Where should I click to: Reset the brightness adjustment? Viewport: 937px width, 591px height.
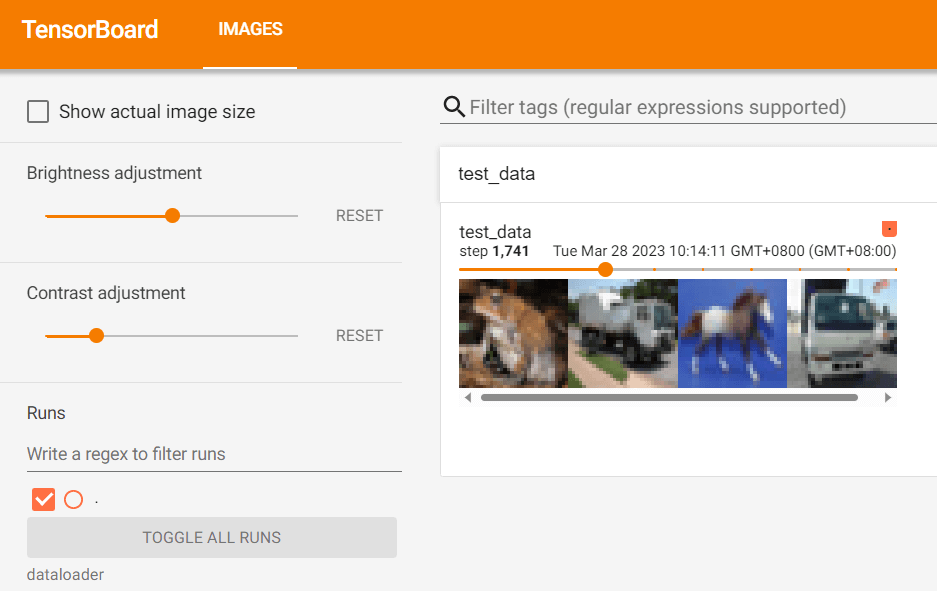(x=359, y=216)
